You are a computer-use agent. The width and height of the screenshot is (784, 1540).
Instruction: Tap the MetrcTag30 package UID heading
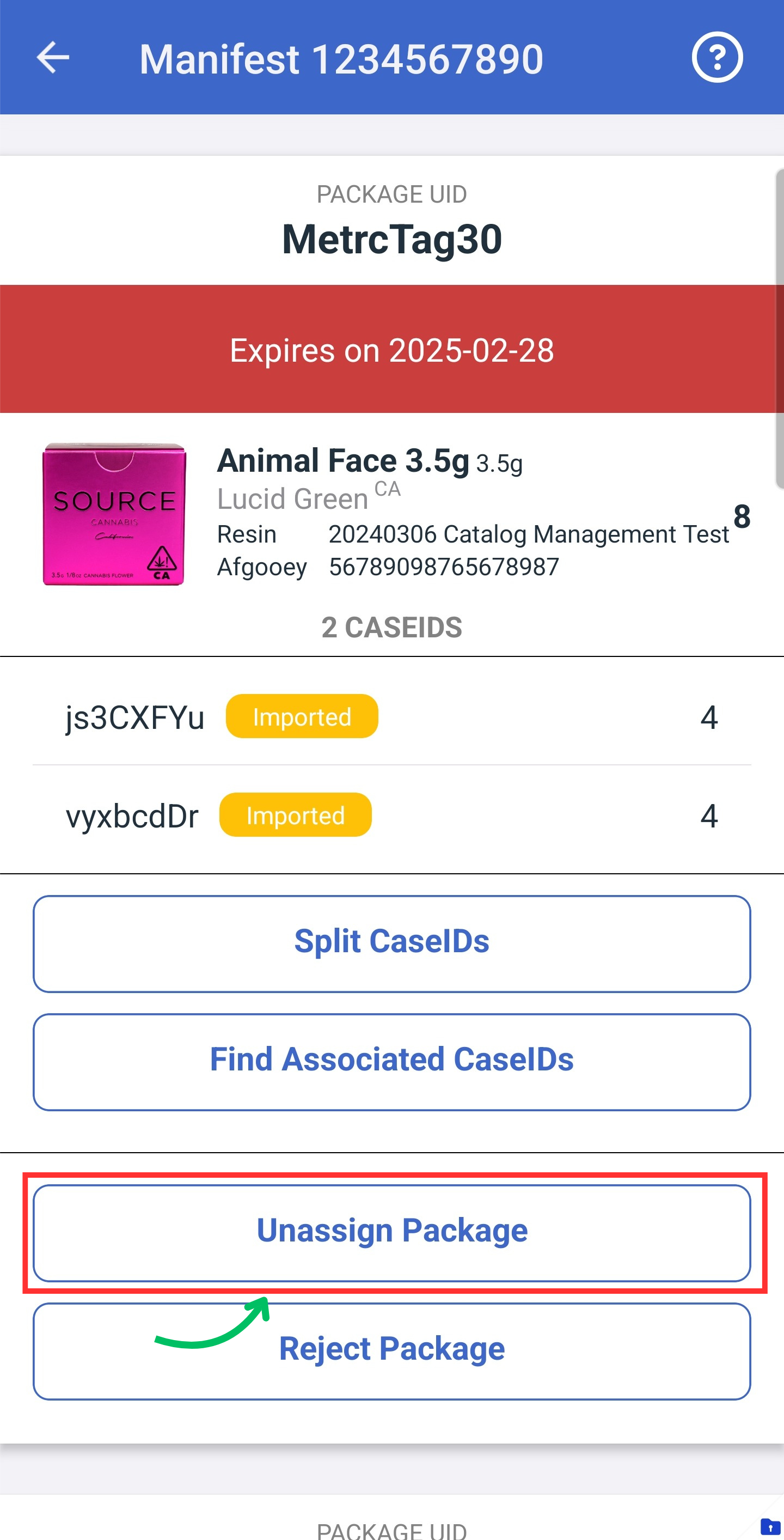[392, 239]
